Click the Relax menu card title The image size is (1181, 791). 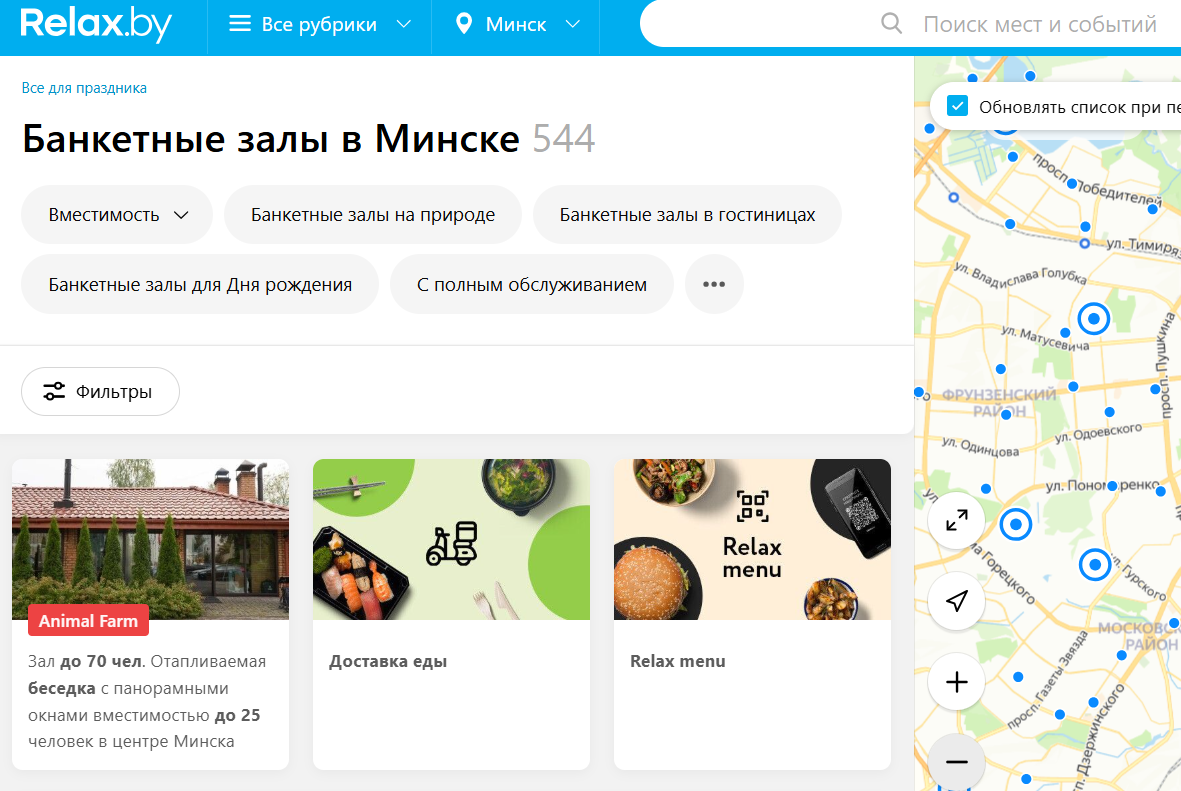(x=678, y=661)
